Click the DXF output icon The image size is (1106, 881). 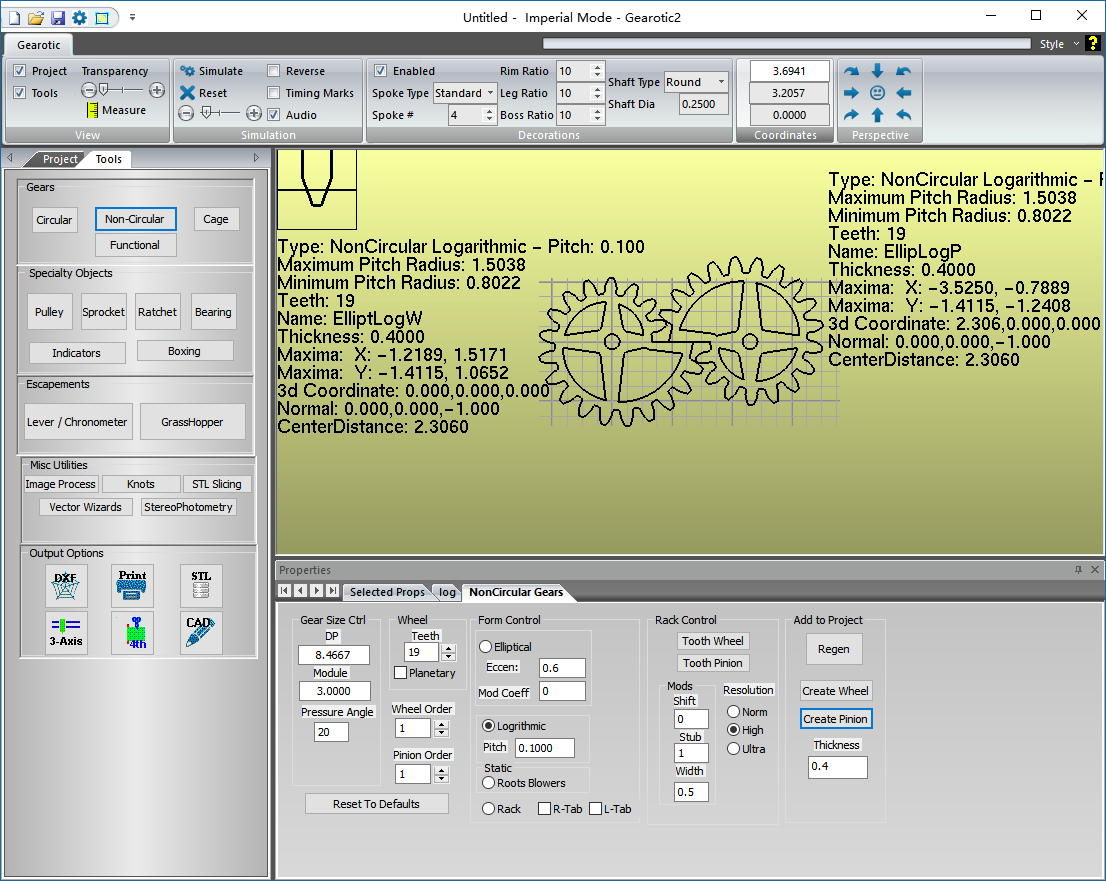[x=66, y=585]
